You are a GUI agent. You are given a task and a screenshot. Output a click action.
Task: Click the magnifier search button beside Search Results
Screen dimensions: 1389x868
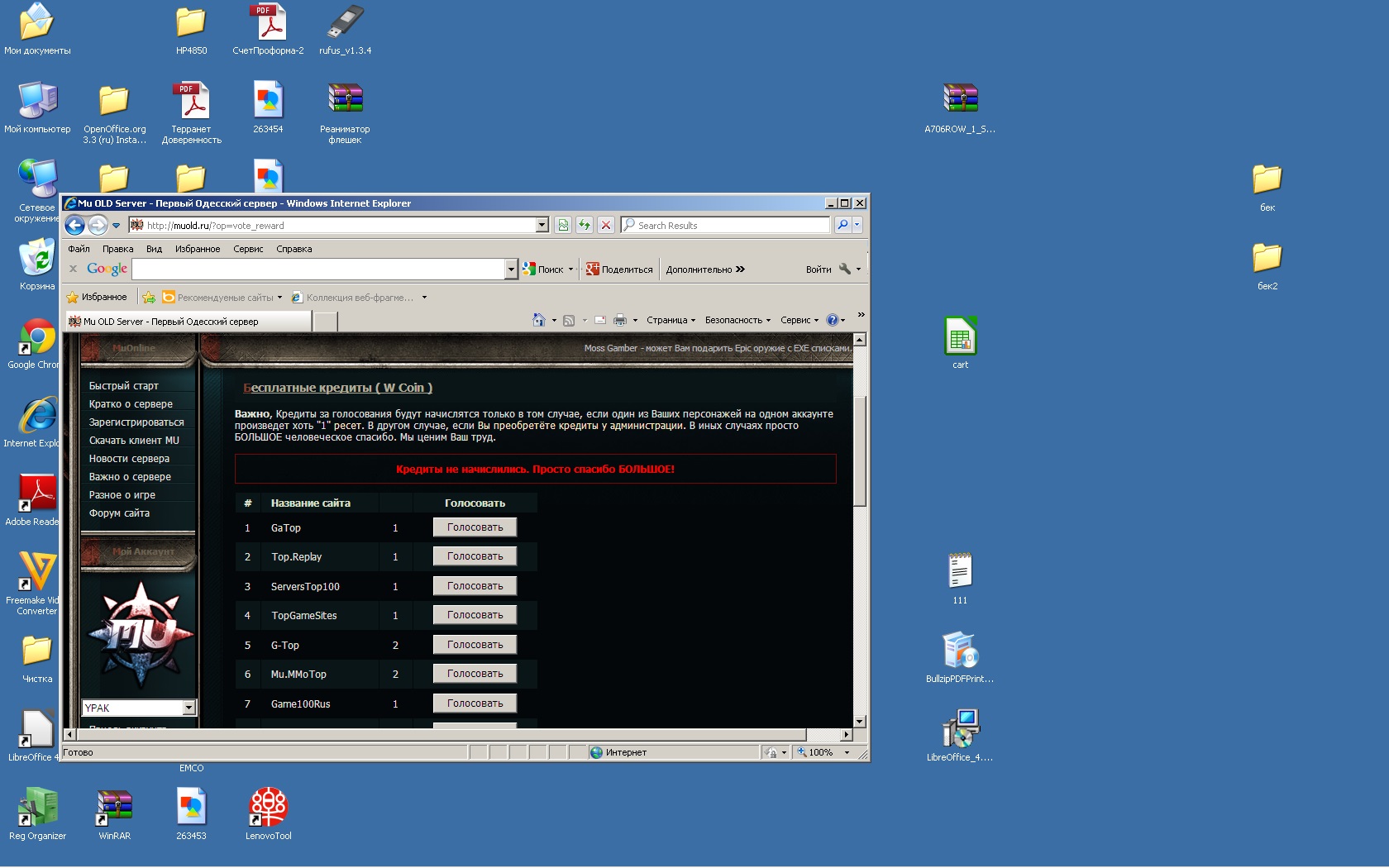tap(842, 225)
